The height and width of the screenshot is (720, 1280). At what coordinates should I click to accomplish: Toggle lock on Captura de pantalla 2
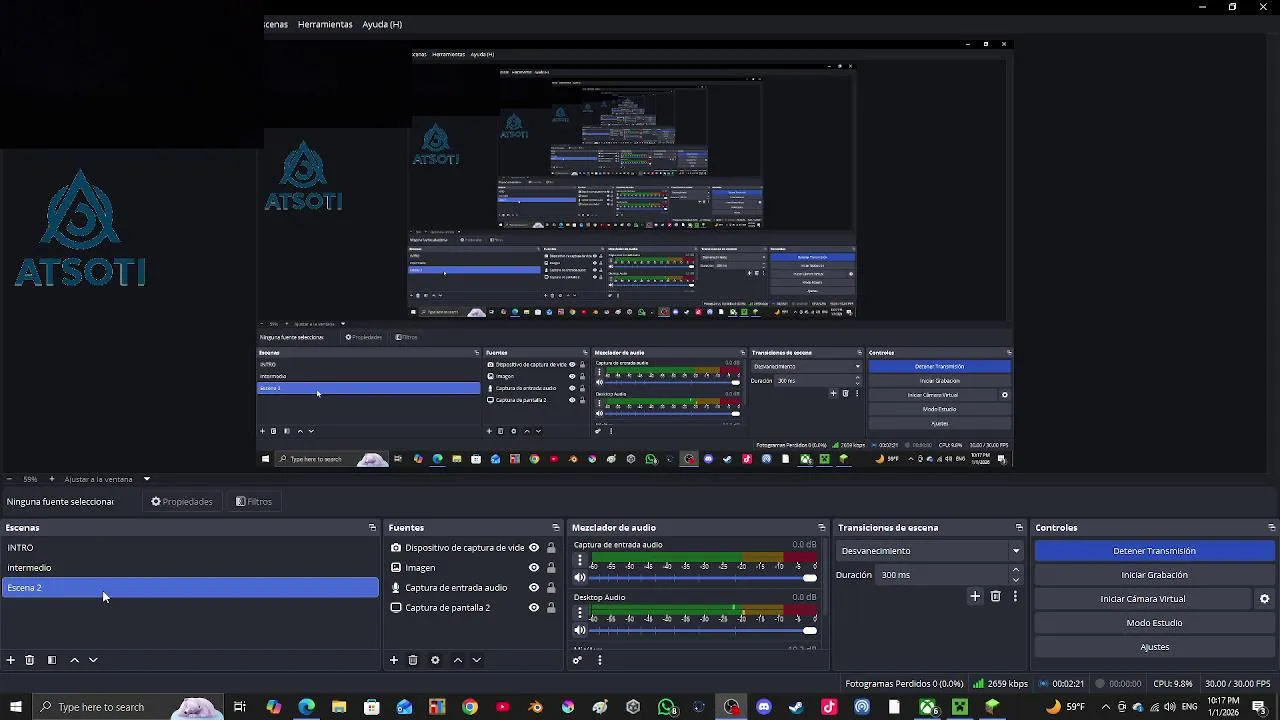click(551, 608)
